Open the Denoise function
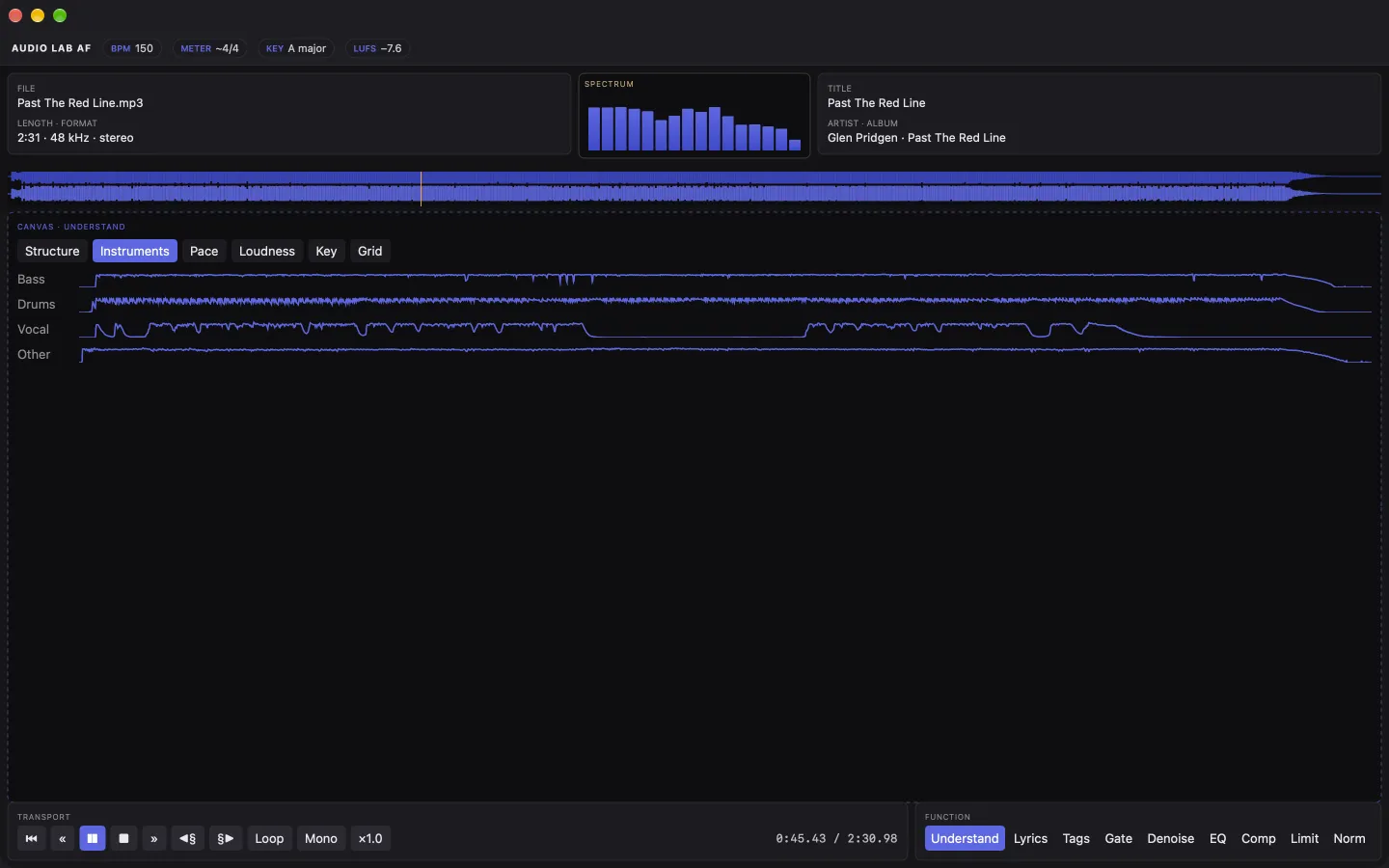The image size is (1389, 868). coord(1171,838)
